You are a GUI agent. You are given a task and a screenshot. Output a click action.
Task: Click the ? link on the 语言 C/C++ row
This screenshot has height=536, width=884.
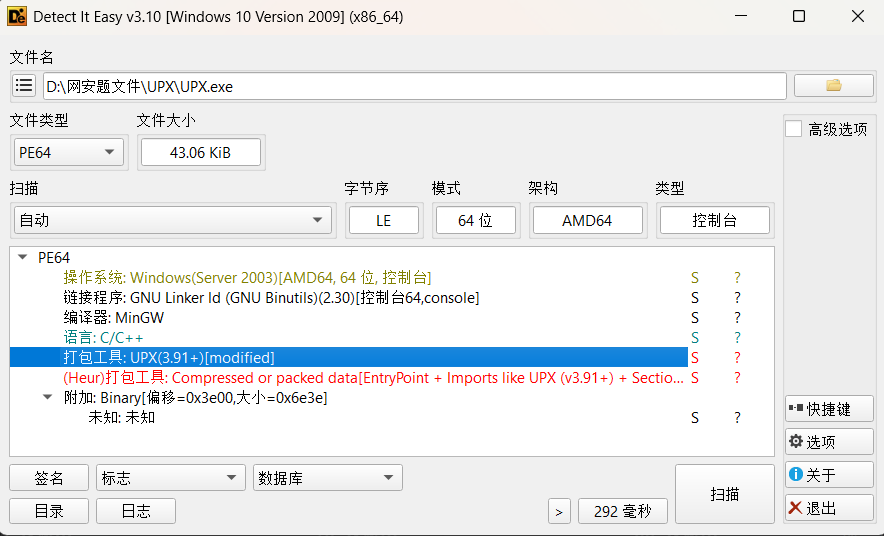(x=737, y=338)
